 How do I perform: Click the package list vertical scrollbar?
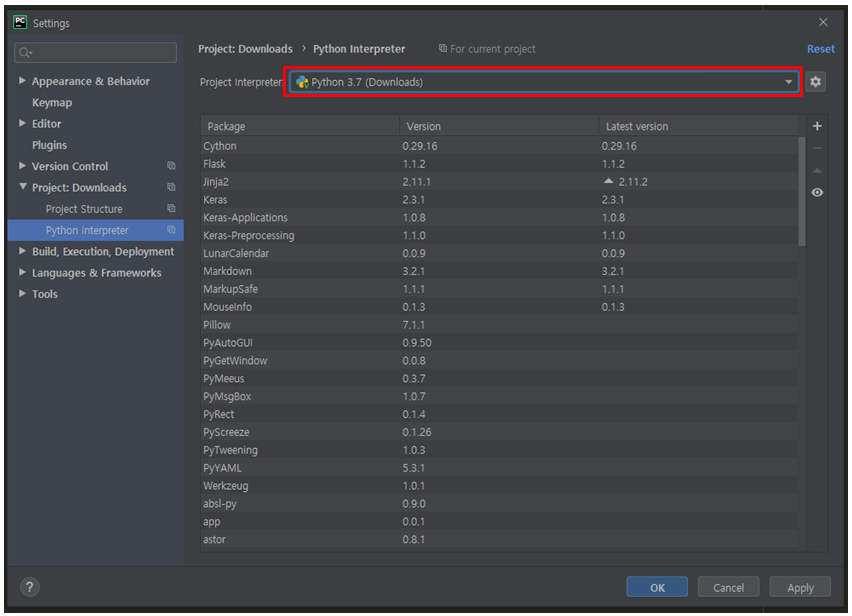point(802,192)
